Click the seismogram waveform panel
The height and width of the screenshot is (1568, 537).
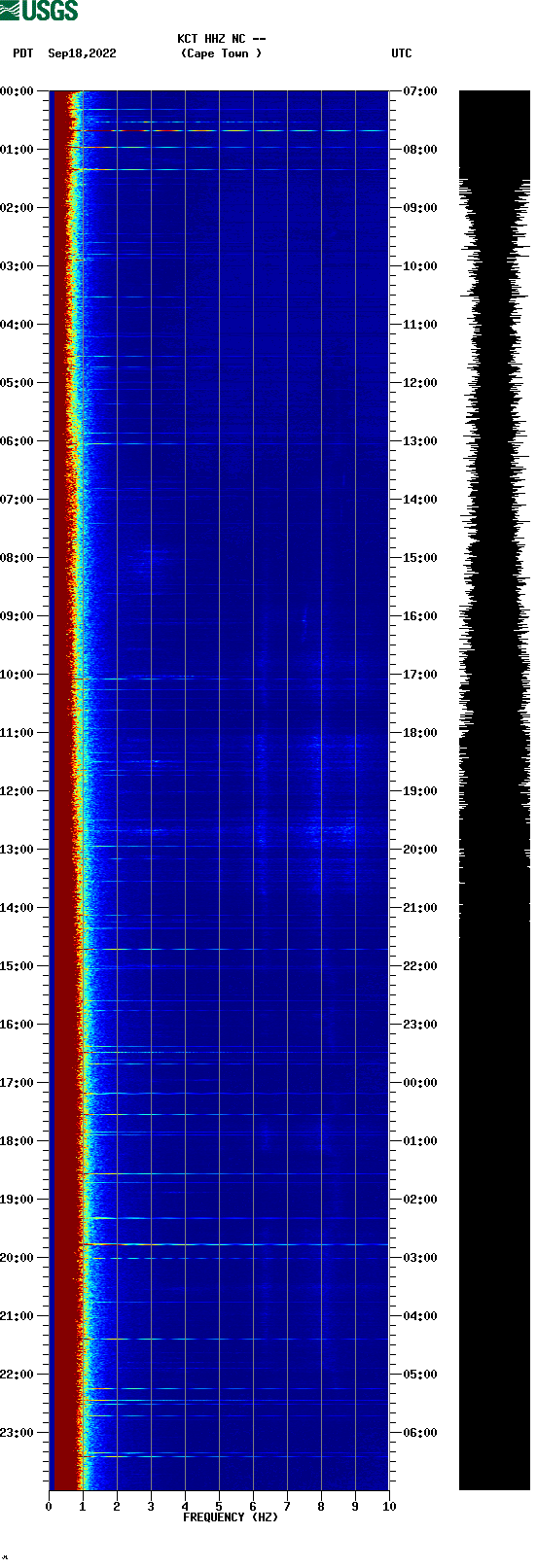pos(494,790)
